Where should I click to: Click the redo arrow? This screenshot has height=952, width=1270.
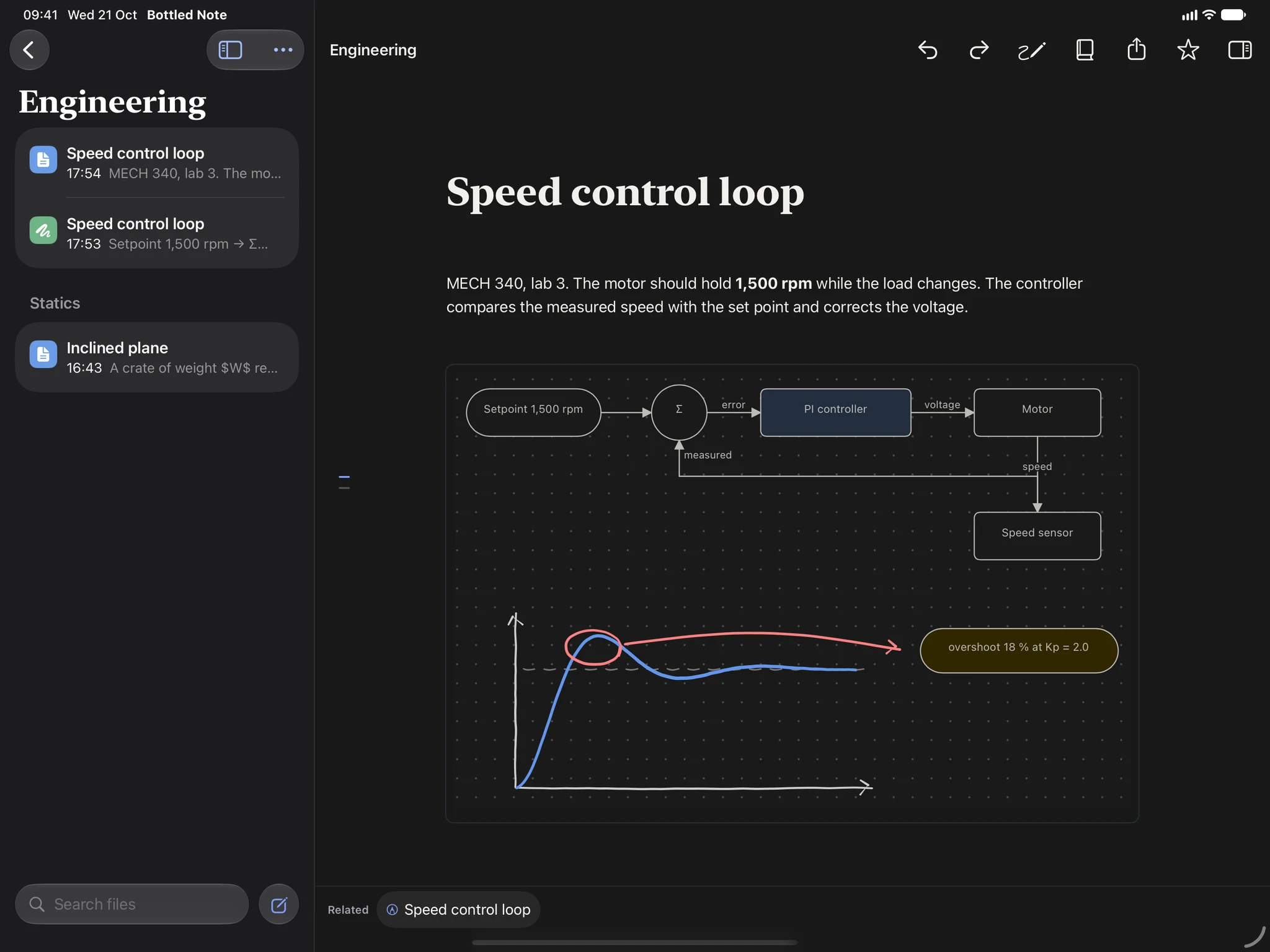tap(979, 50)
